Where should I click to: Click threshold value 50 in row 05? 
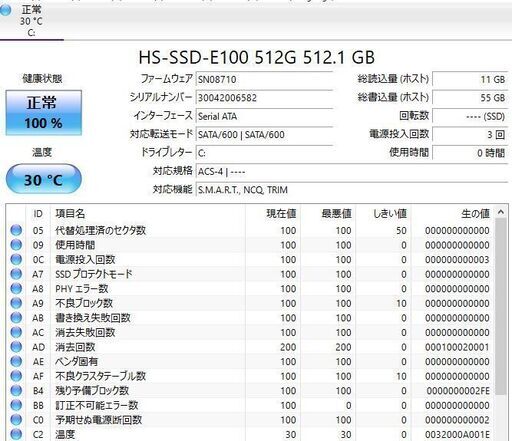pyautogui.click(x=401, y=230)
